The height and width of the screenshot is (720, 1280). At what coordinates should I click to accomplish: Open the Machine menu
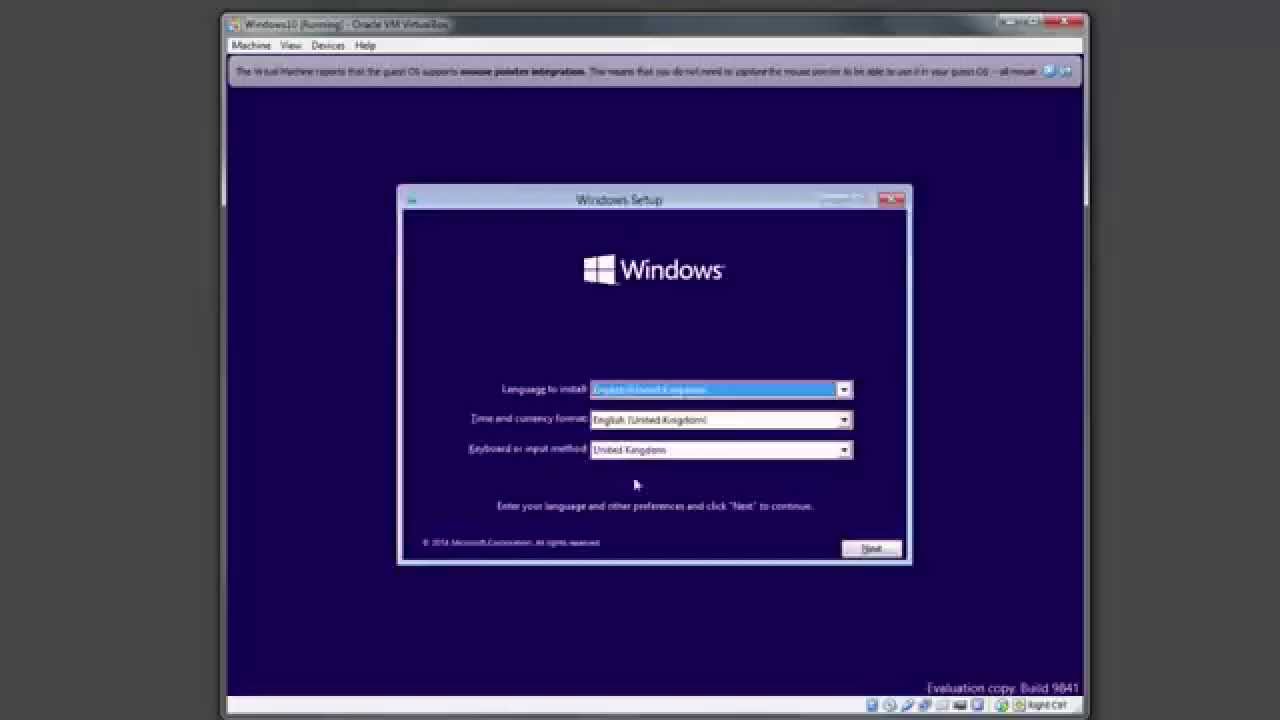[x=251, y=45]
